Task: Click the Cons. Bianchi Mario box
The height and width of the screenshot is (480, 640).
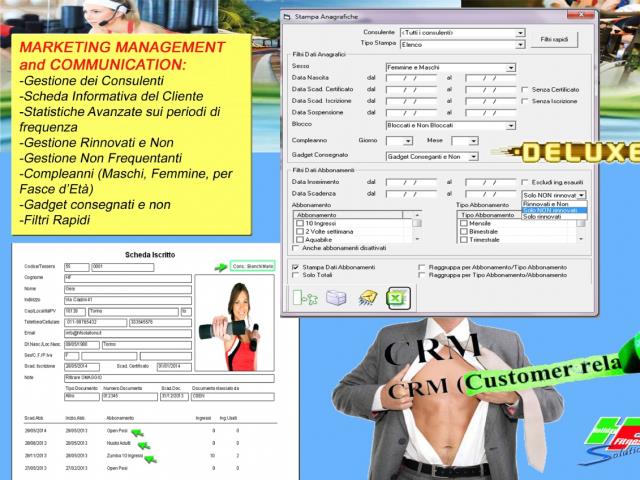Action: pos(252,266)
